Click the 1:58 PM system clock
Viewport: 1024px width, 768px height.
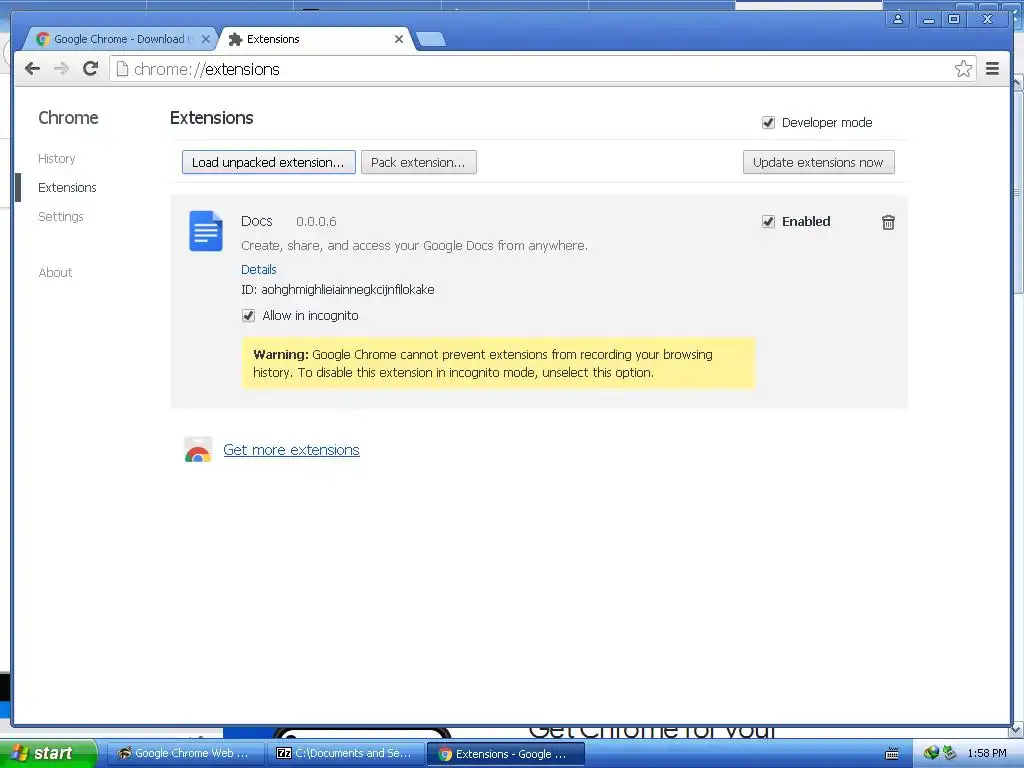(987, 753)
